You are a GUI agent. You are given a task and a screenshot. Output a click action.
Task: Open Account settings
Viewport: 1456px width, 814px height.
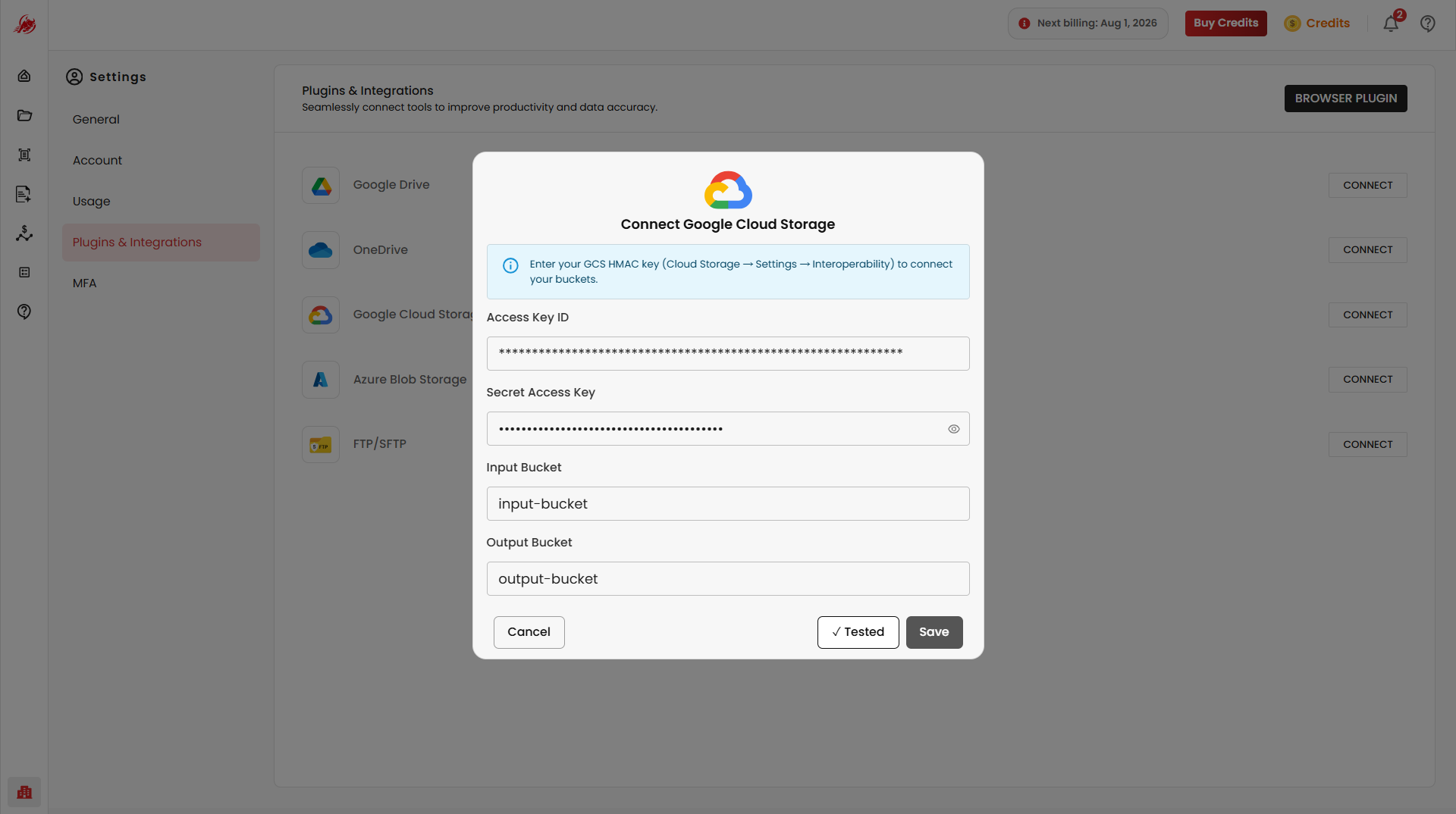click(97, 161)
